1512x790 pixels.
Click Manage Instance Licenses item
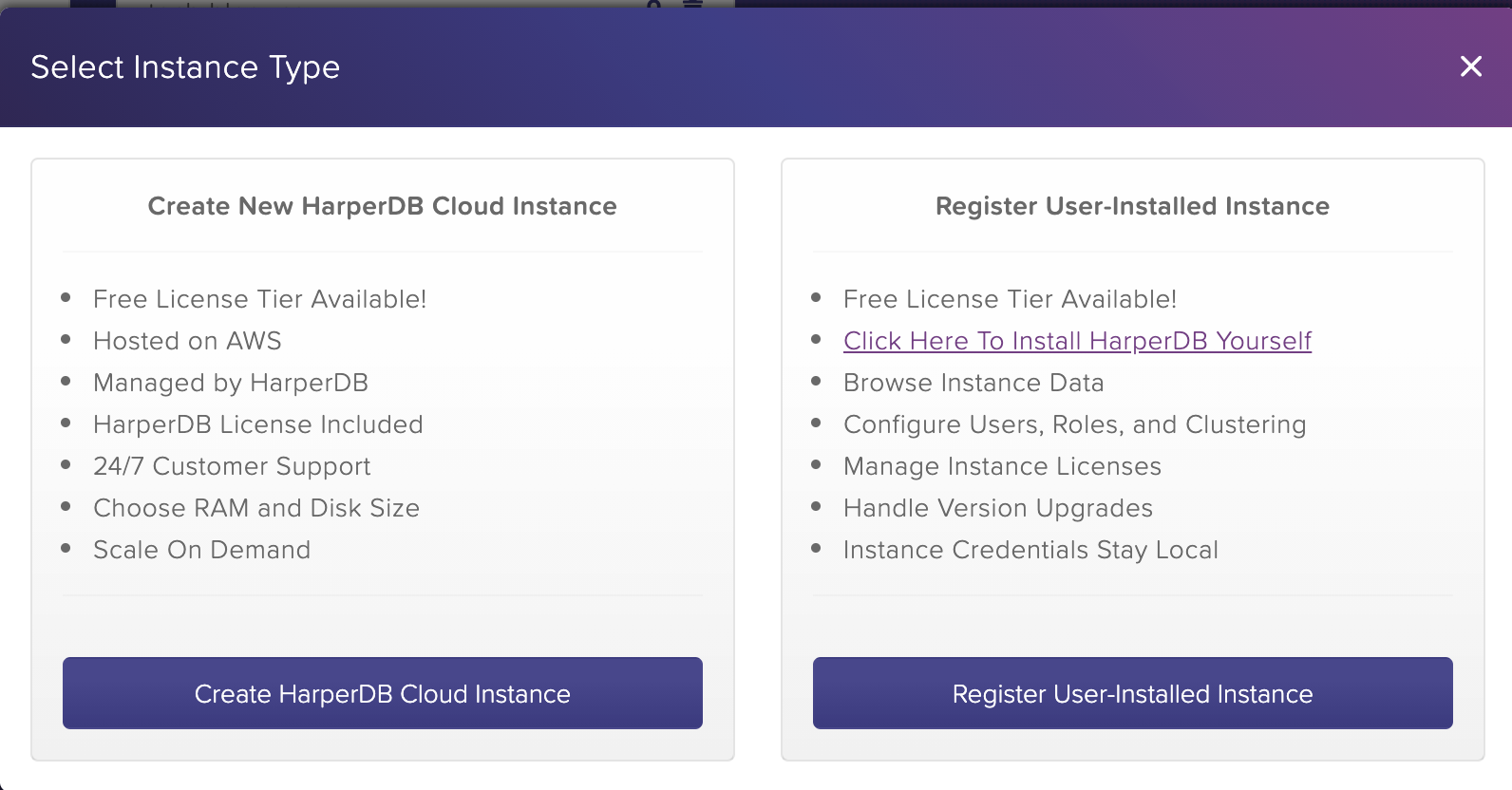pyautogui.click(x=1003, y=466)
